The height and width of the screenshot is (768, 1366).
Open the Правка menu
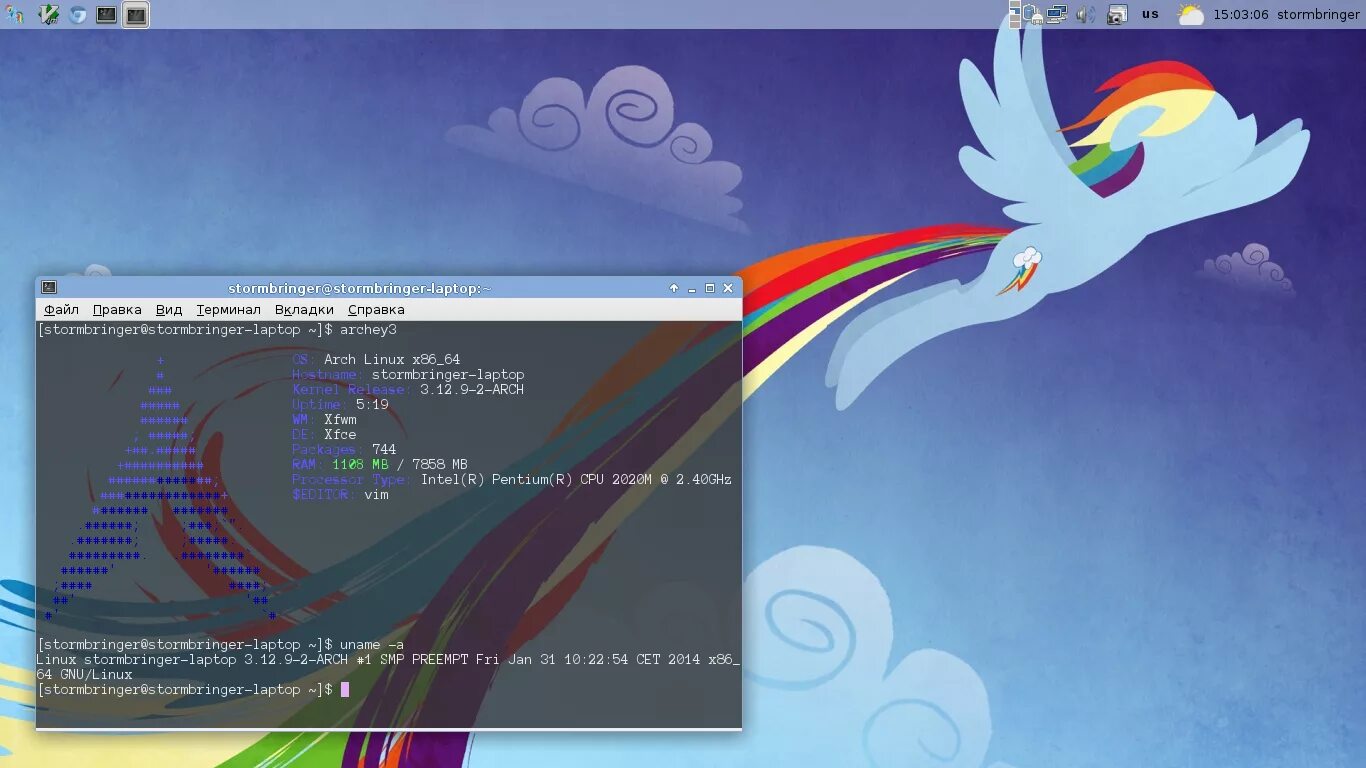click(x=117, y=310)
